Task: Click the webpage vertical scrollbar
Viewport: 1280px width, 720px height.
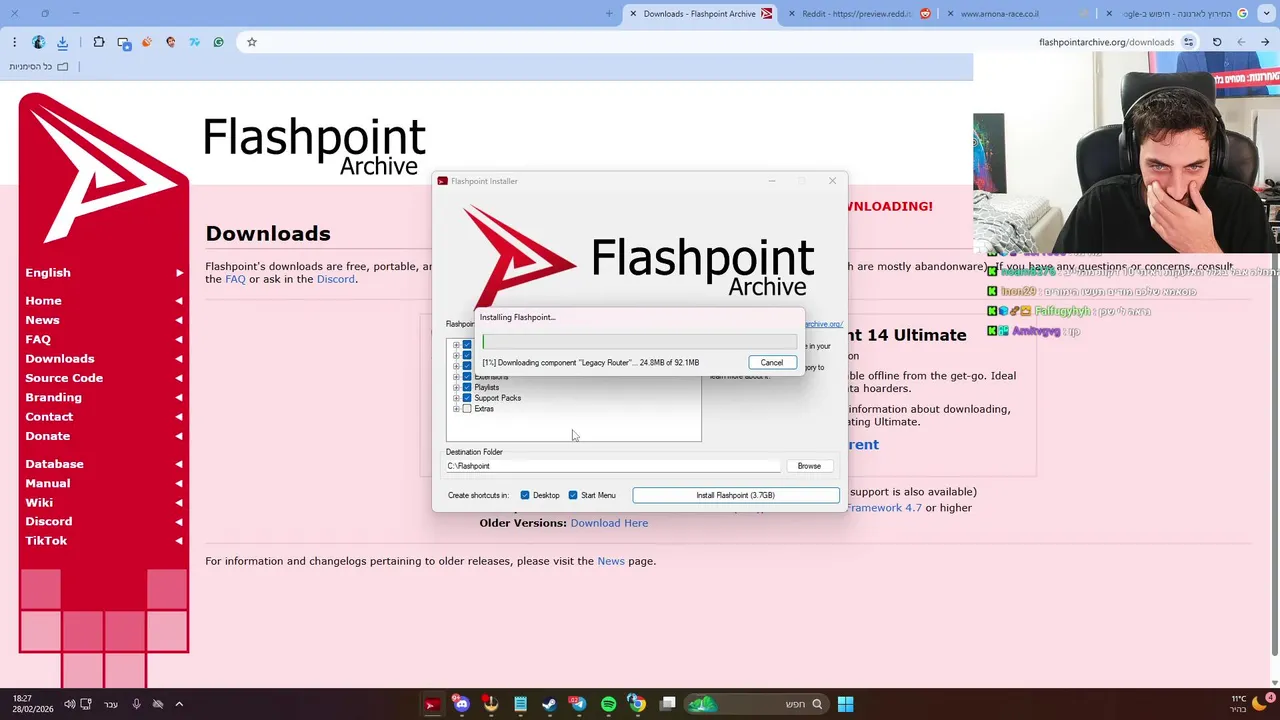Action: pyautogui.click(x=1274, y=370)
